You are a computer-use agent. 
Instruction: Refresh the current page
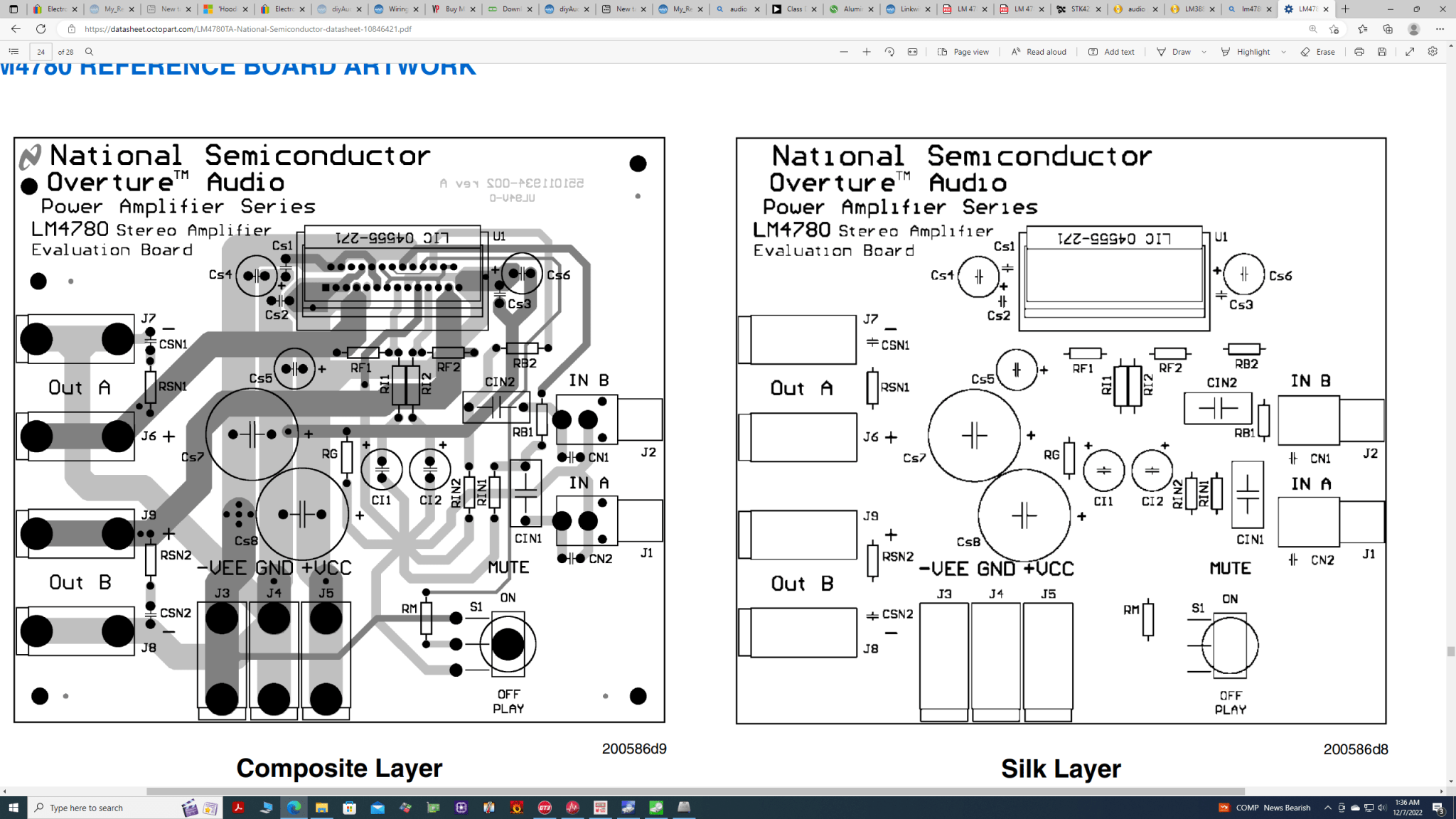pos(41,29)
